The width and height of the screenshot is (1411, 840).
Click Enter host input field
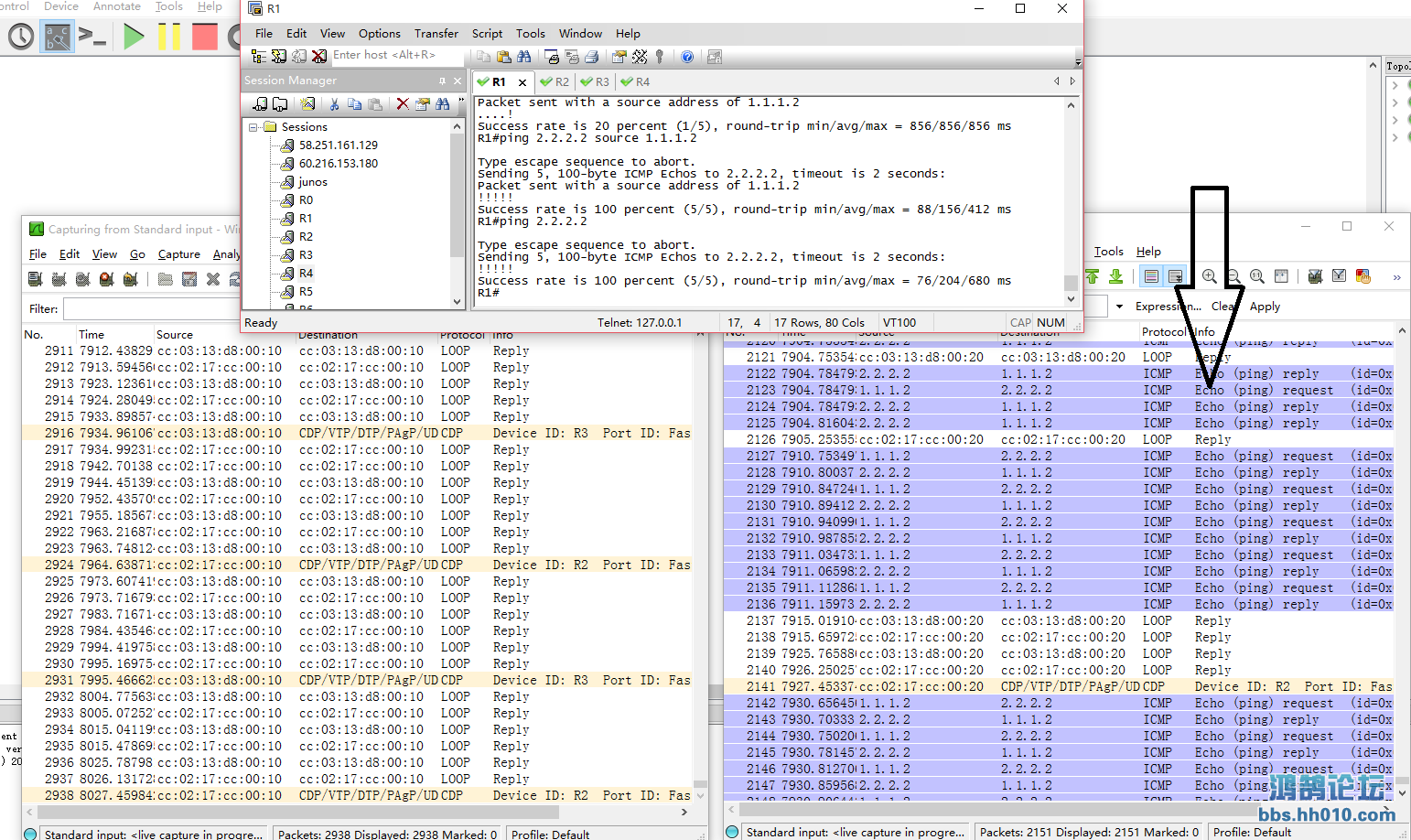pos(398,56)
